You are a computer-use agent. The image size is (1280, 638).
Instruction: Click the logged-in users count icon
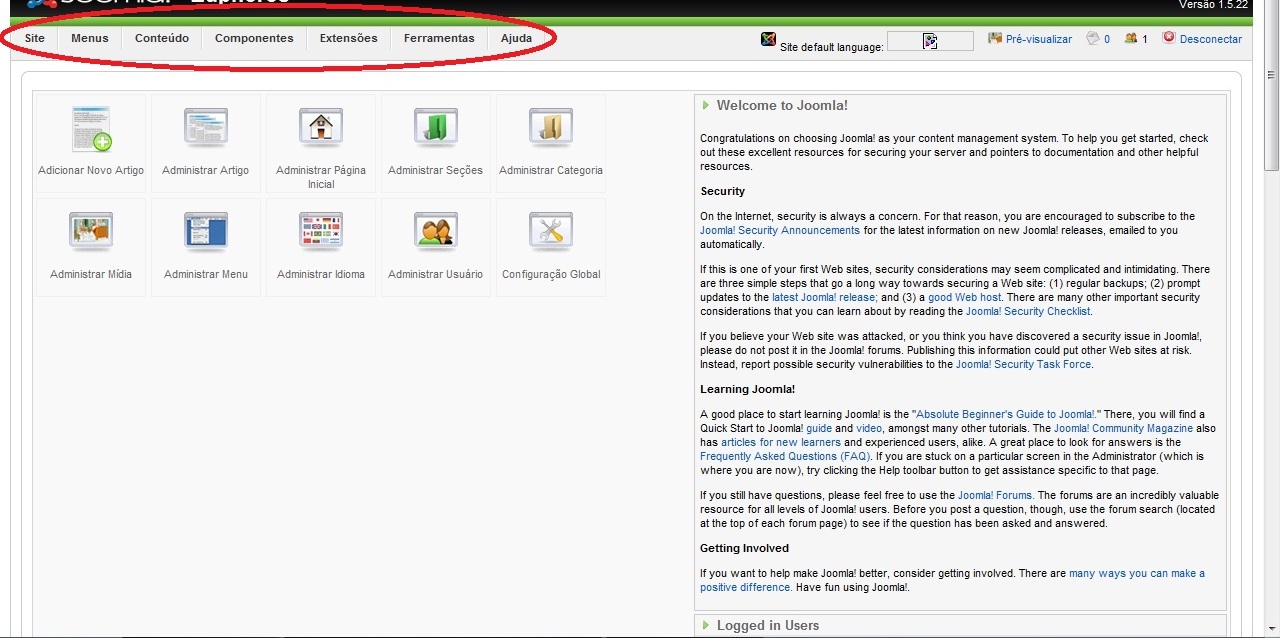coord(1131,38)
